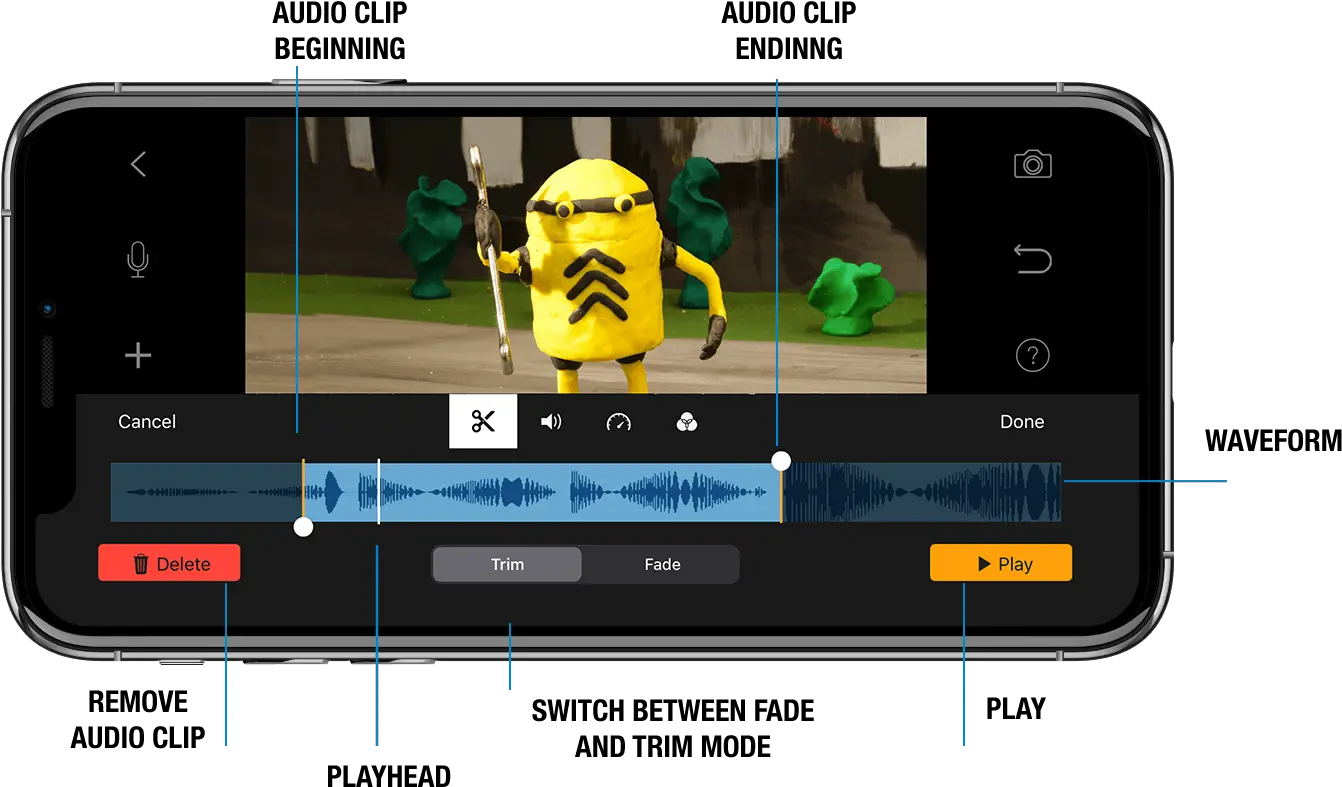The image size is (1342, 787).
Task: Tap the selected light-blue waveform region
Action: click(x=542, y=492)
